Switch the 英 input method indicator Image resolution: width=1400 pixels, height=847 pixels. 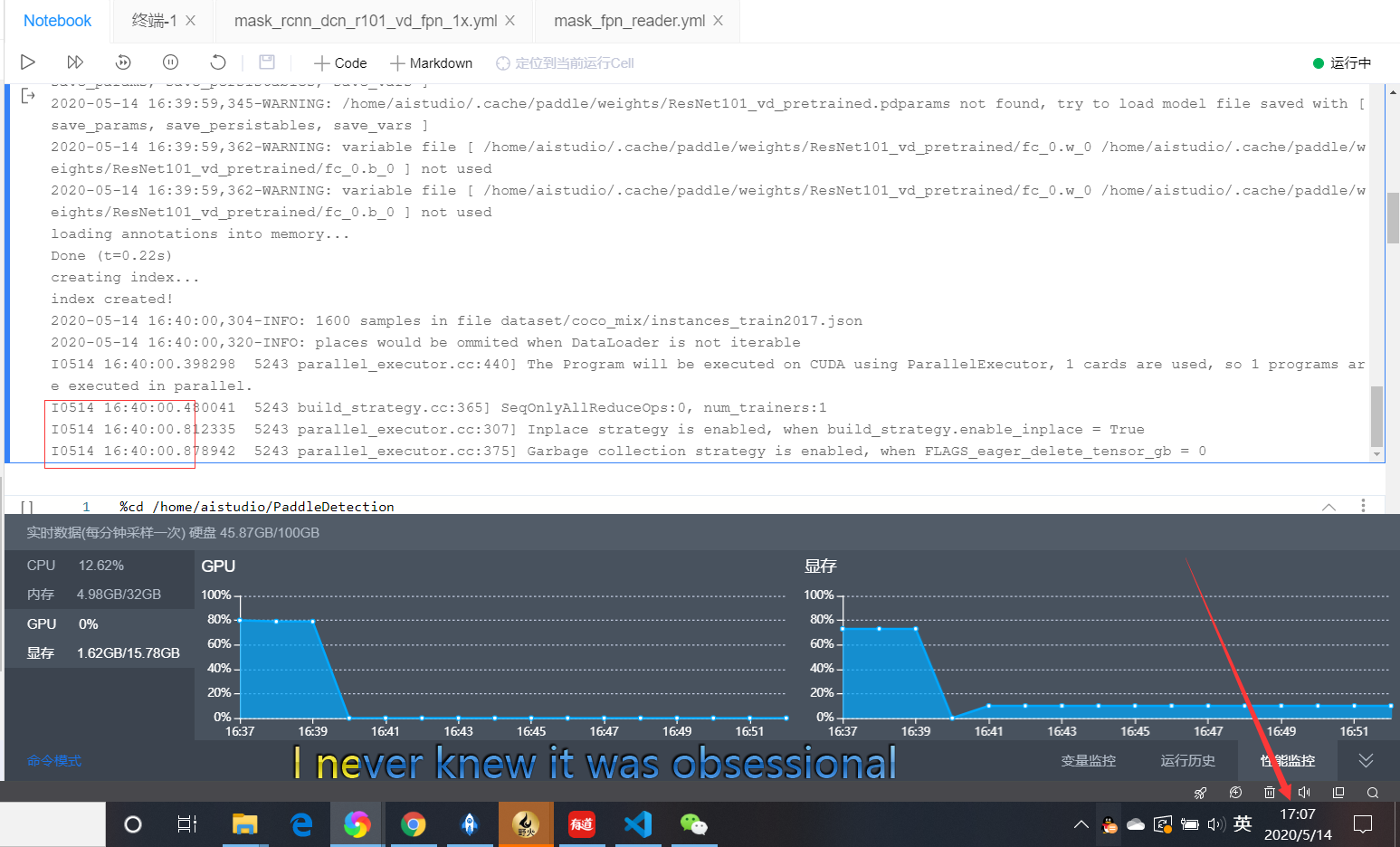(1243, 823)
